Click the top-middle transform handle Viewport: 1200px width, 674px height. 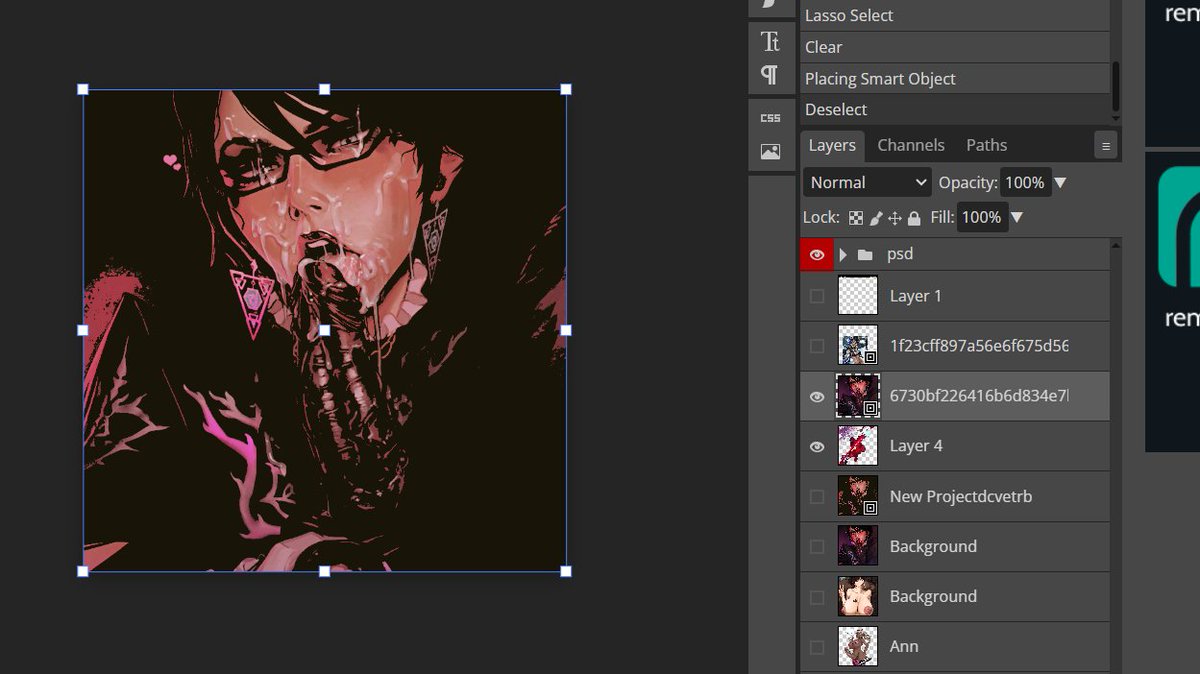coord(324,89)
